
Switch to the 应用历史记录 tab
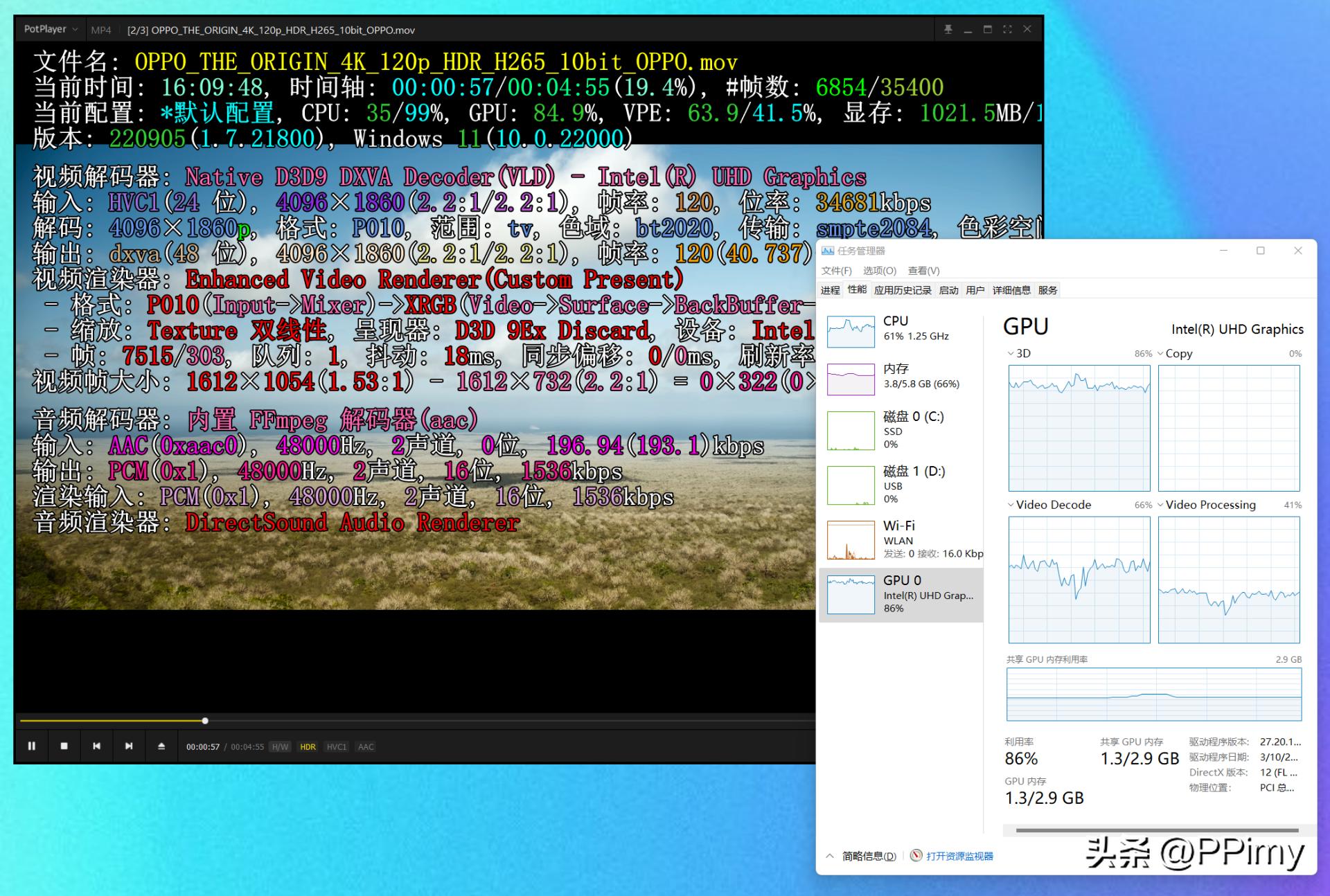coord(902,290)
